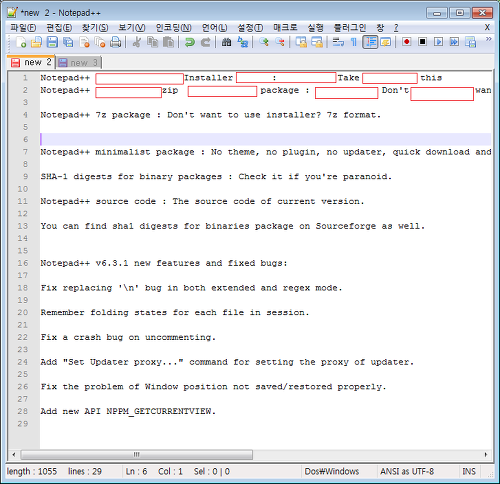Click line 'Fix a crash bug on uncommenting.'
Viewport: 500px width, 484px height.
coord(128,337)
